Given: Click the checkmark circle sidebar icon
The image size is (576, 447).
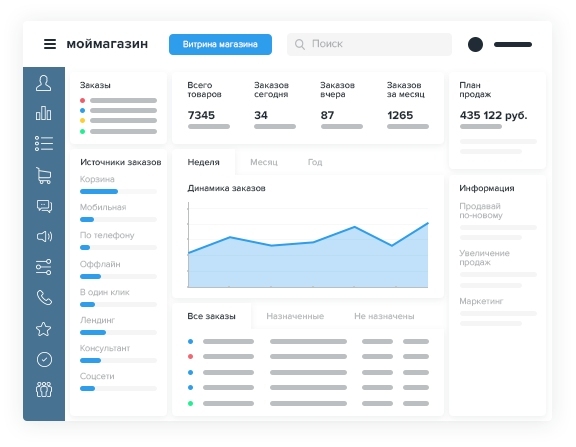Looking at the screenshot, I should pyautogui.click(x=44, y=359).
